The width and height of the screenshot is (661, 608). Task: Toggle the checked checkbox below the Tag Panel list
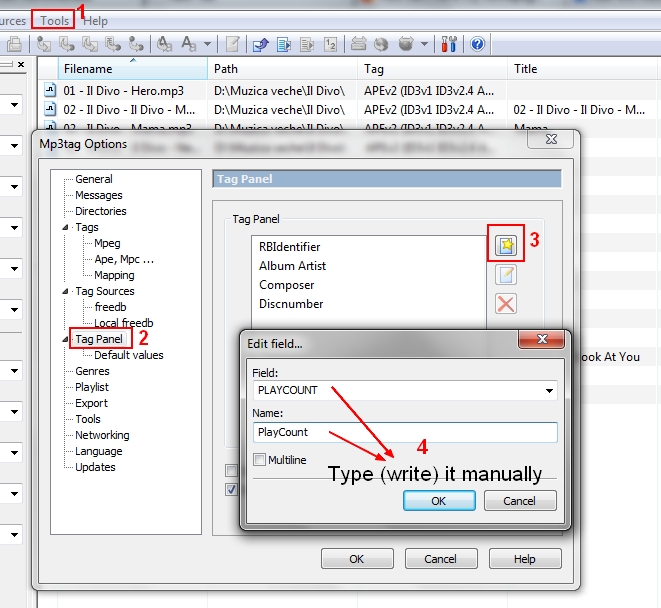(x=232, y=489)
